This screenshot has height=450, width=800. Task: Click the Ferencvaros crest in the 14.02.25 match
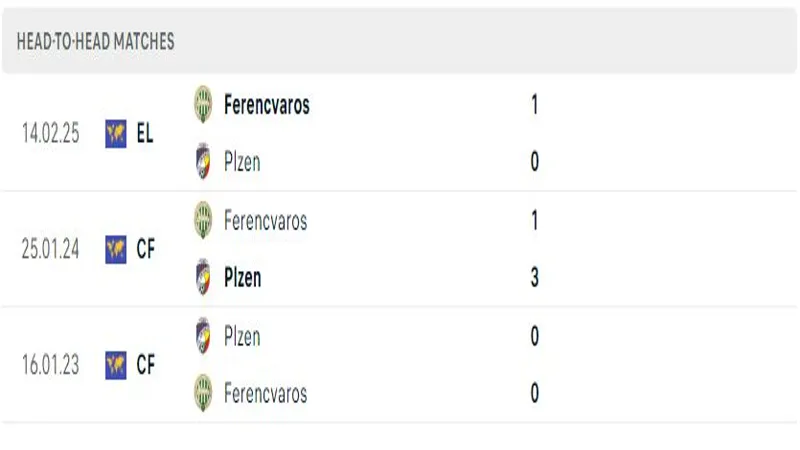pyautogui.click(x=203, y=104)
